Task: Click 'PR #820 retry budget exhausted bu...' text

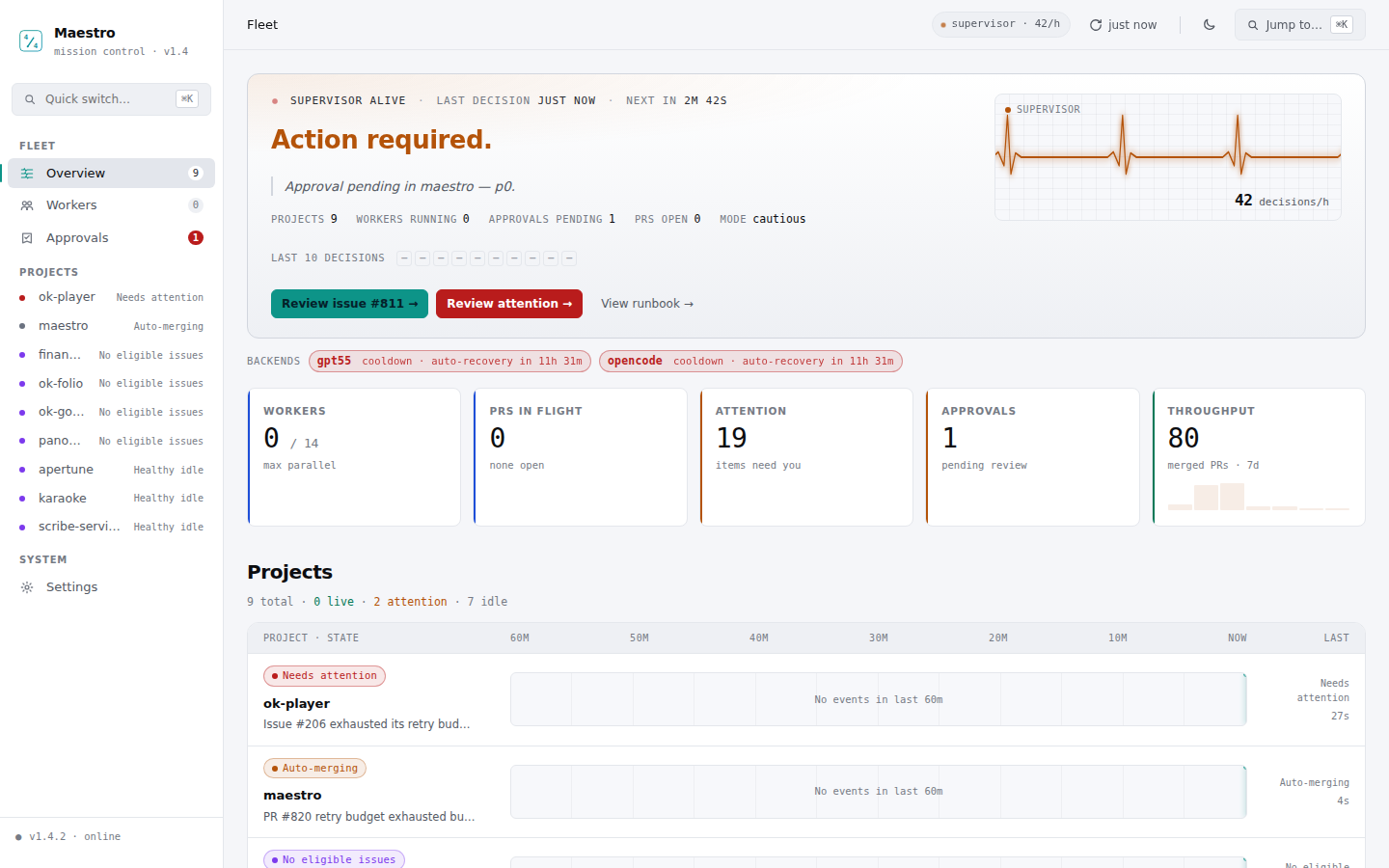Action: pos(368,817)
